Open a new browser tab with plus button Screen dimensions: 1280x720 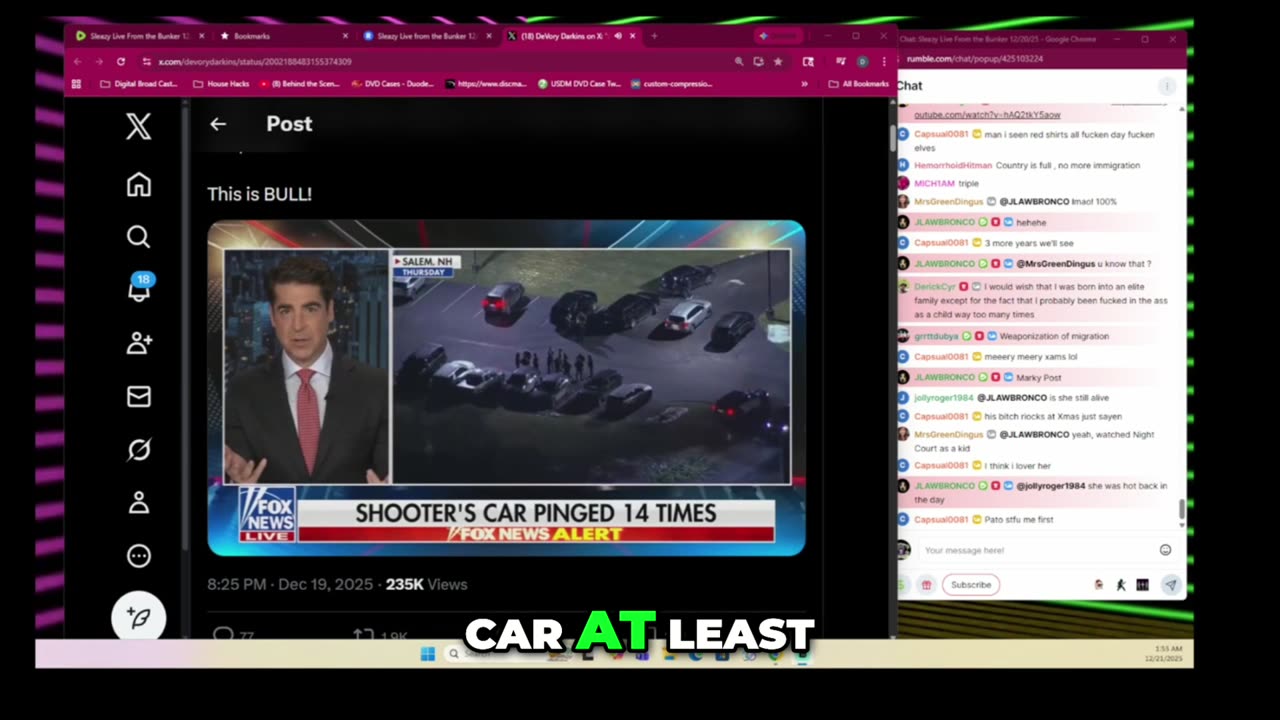(x=654, y=36)
